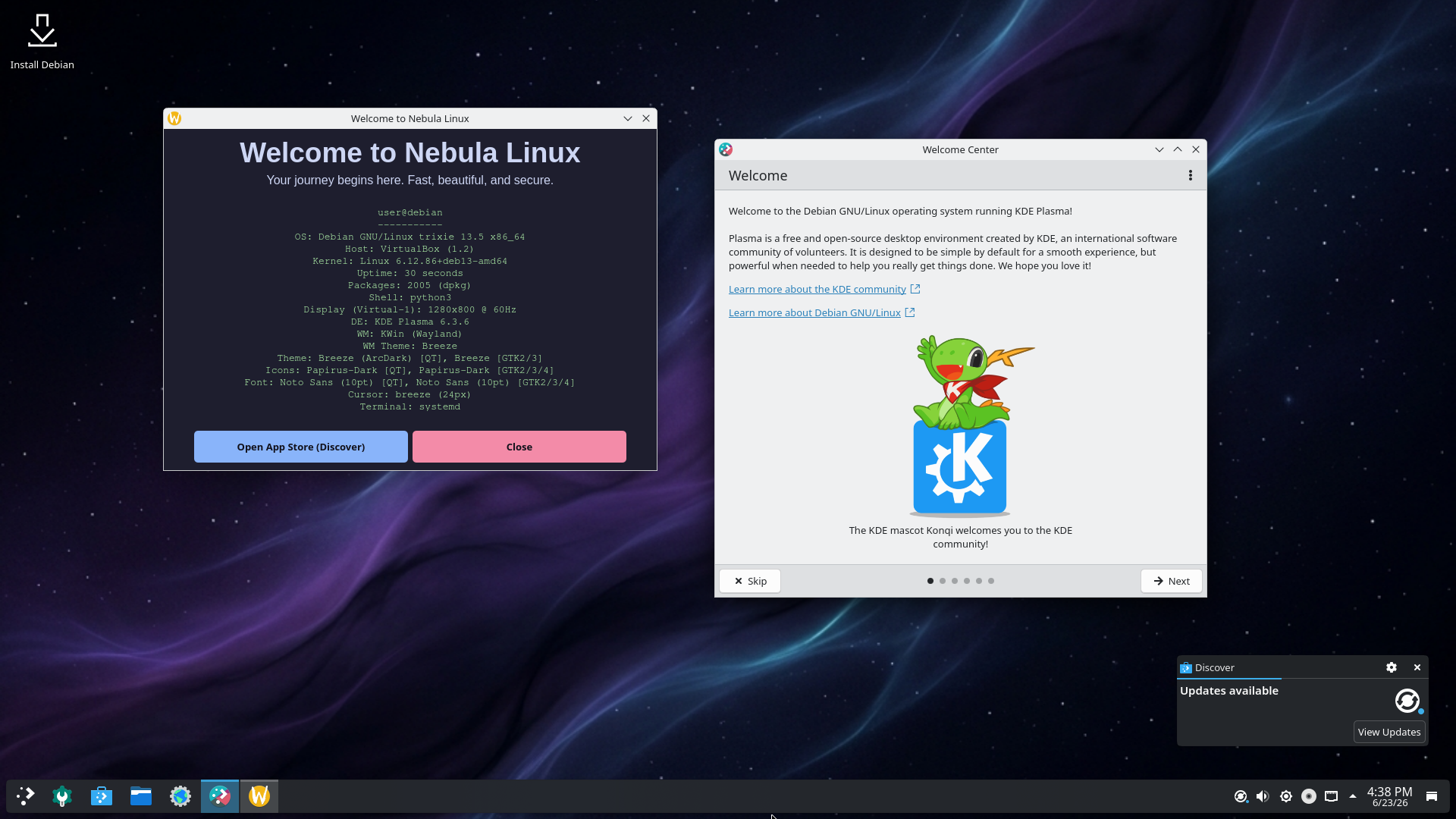Open System Settings globe-gear taskbar icon

click(x=180, y=795)
